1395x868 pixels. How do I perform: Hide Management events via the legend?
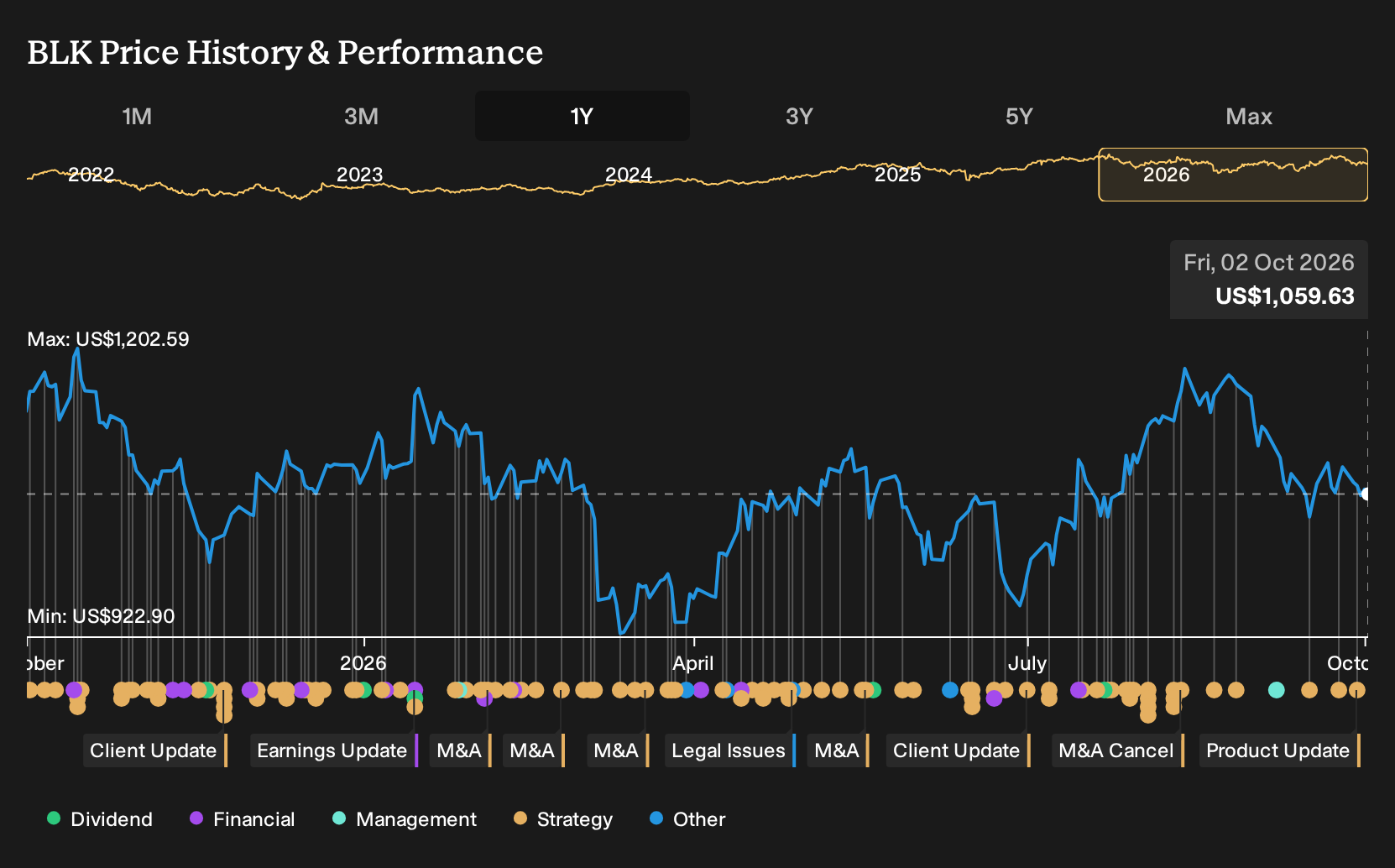point(404,819)
